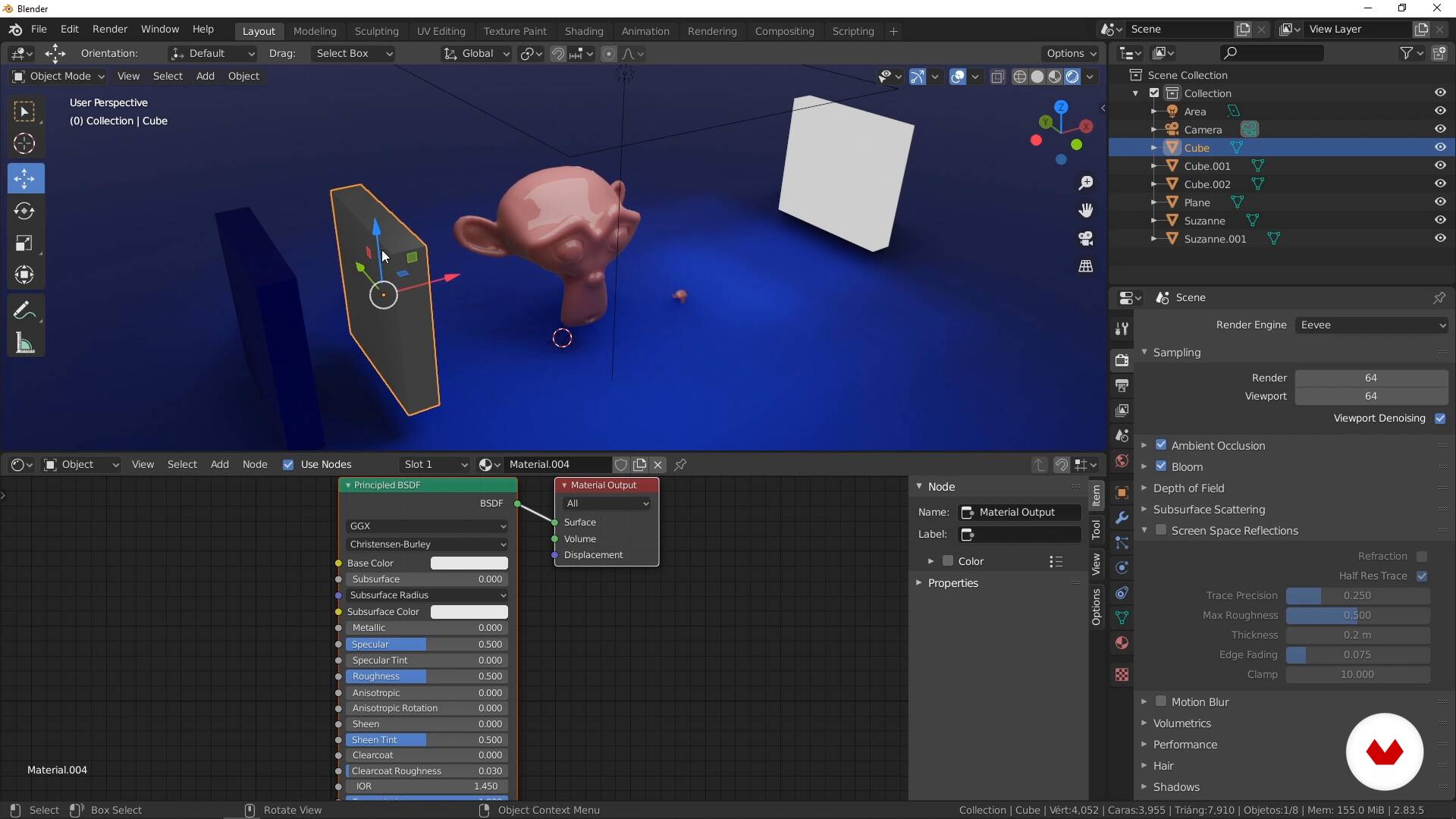Toggle Half Res Trace checkbox
Viewport: 1456px width, 819px height.
(1422, 576)
